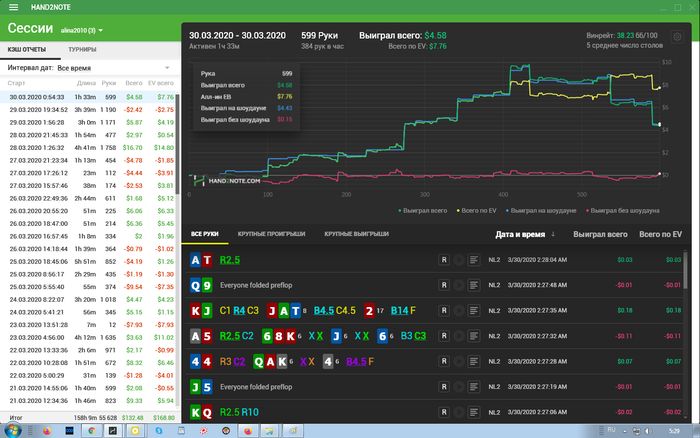Select the 'ВСЕ РУКИ' tab
Screen dimensions: 700x438
coord(205,234)
